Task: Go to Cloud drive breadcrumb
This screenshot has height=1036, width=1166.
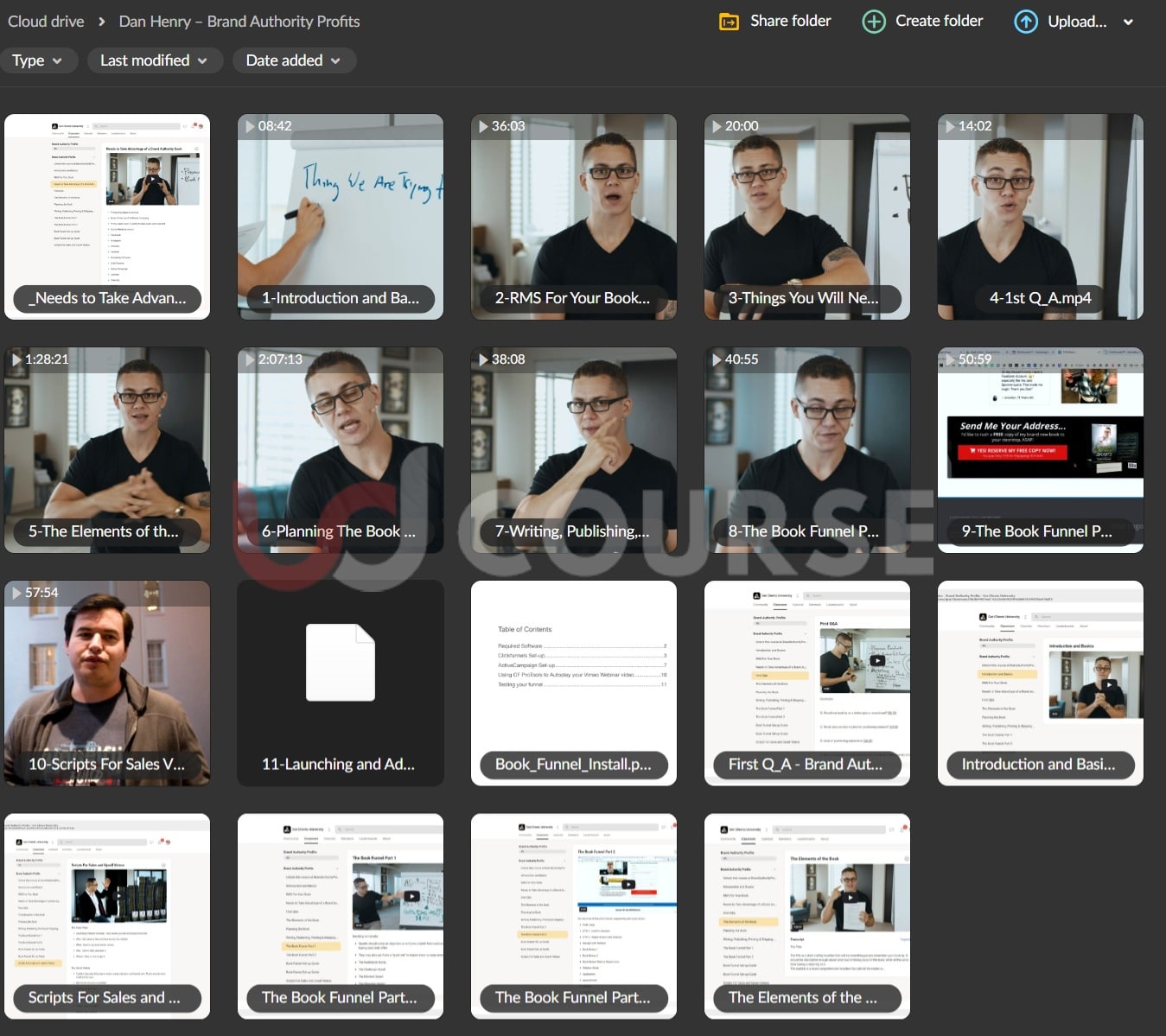Action: 46,22
